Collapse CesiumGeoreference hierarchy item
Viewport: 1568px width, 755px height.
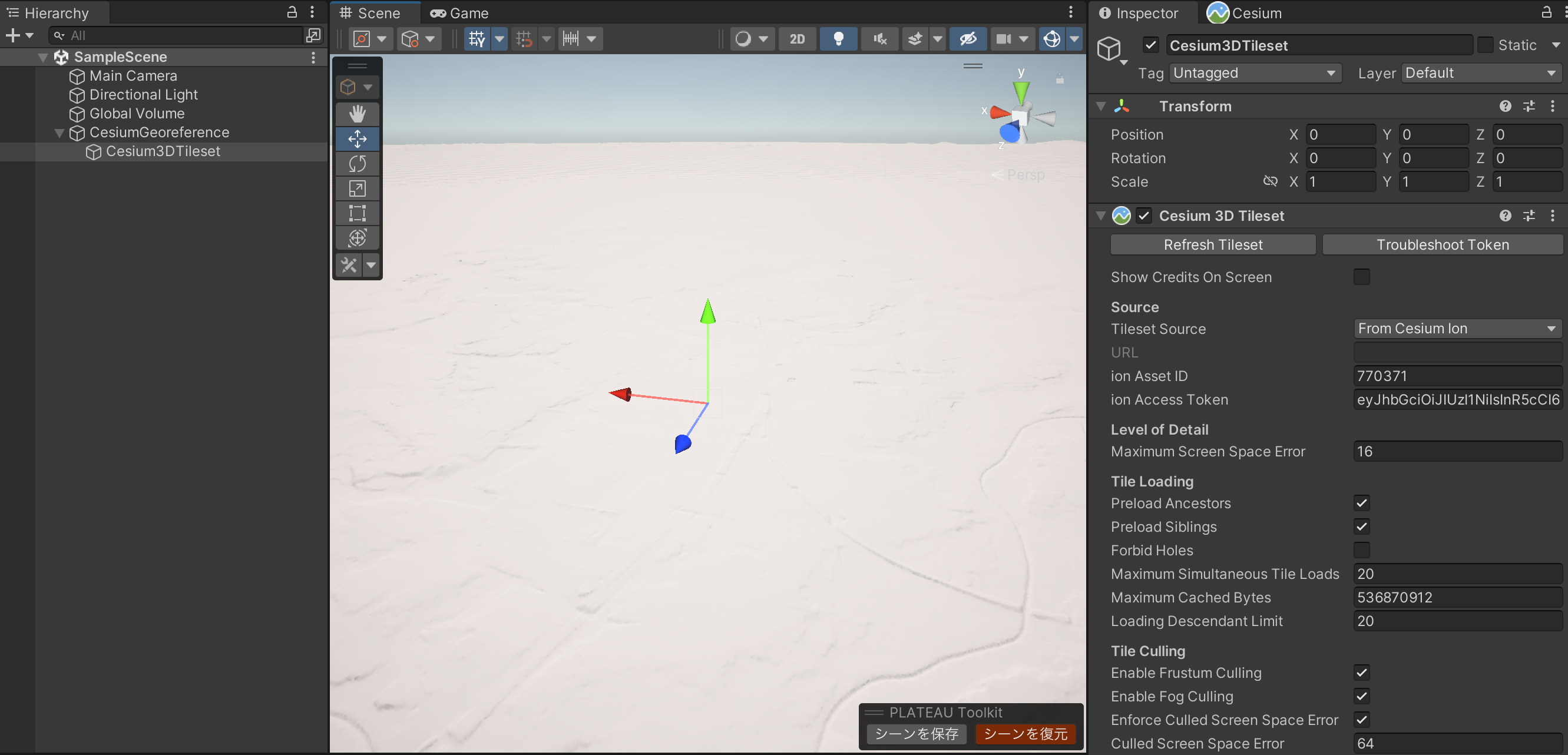pos(59,133)
